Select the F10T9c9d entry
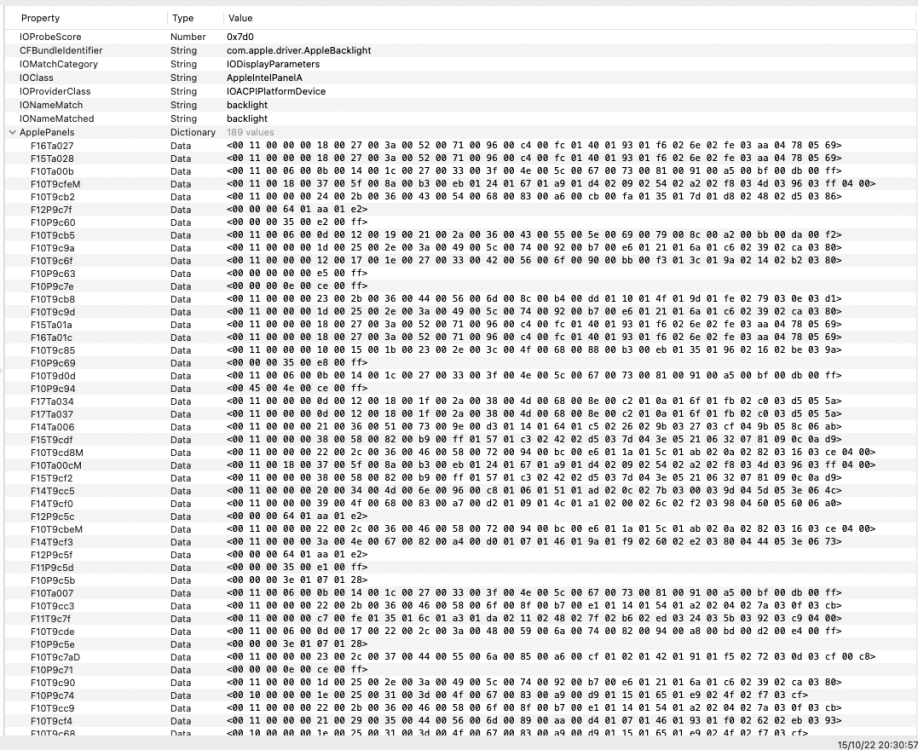Viewport: 918px width, 750px height. pos(53,312)
